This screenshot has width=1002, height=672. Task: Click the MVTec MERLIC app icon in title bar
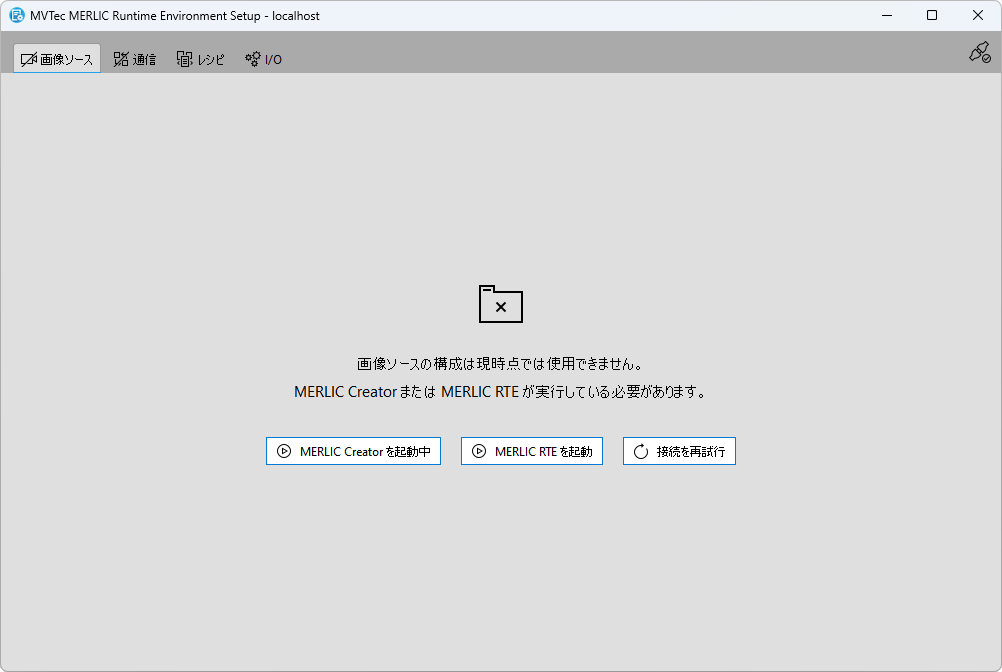(16, 16)
